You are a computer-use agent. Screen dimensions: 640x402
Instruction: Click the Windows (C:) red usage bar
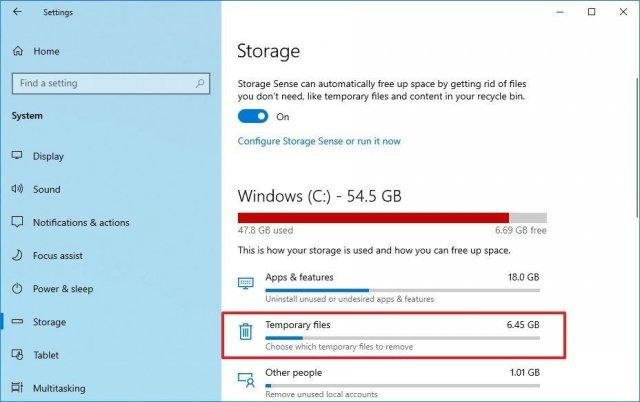(373, 218)
